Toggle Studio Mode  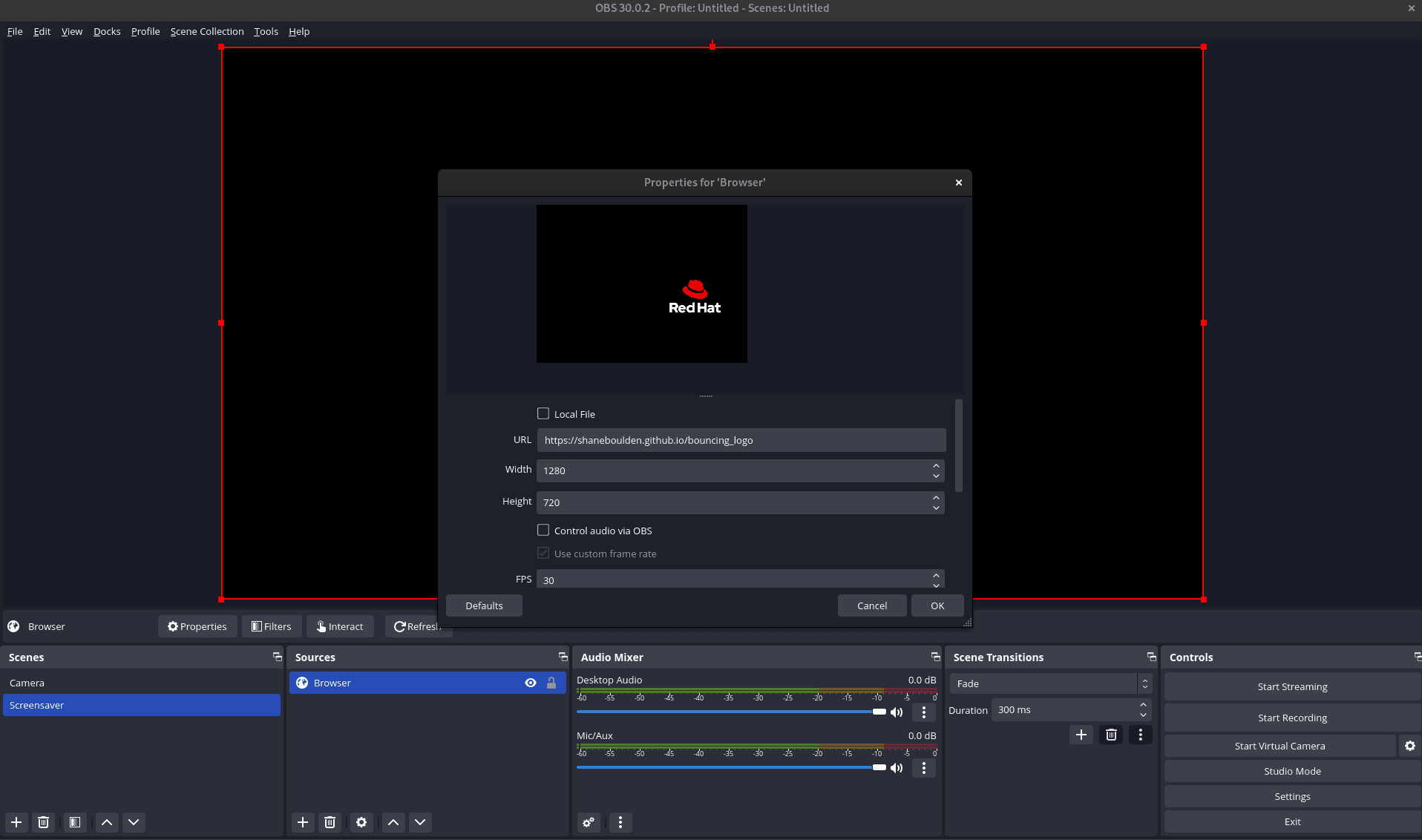coord(1292,771)
